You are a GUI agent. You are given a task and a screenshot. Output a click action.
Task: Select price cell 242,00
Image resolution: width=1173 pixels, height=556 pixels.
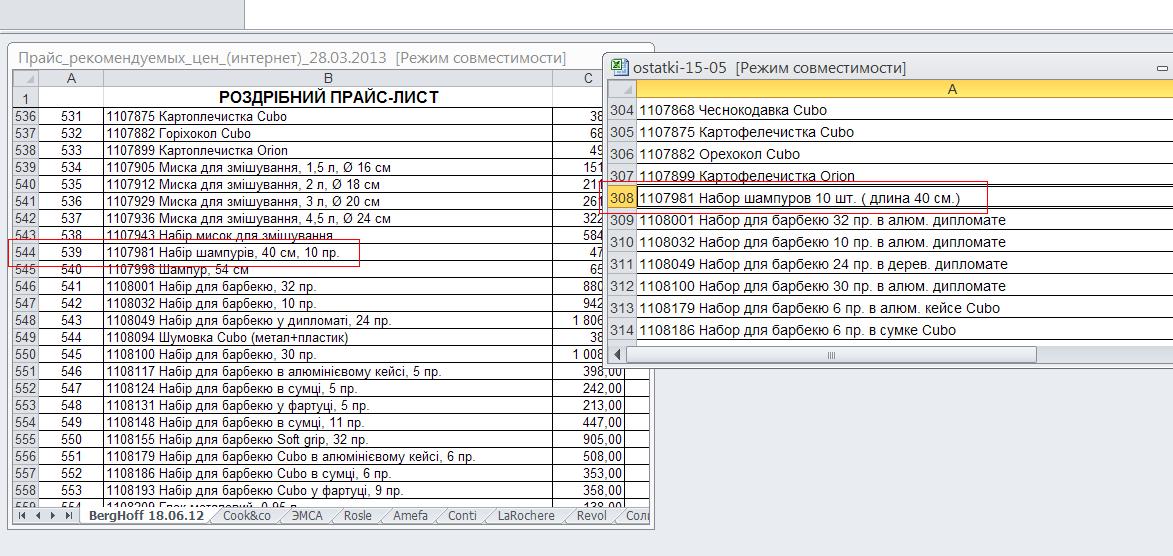coord(589,389)
